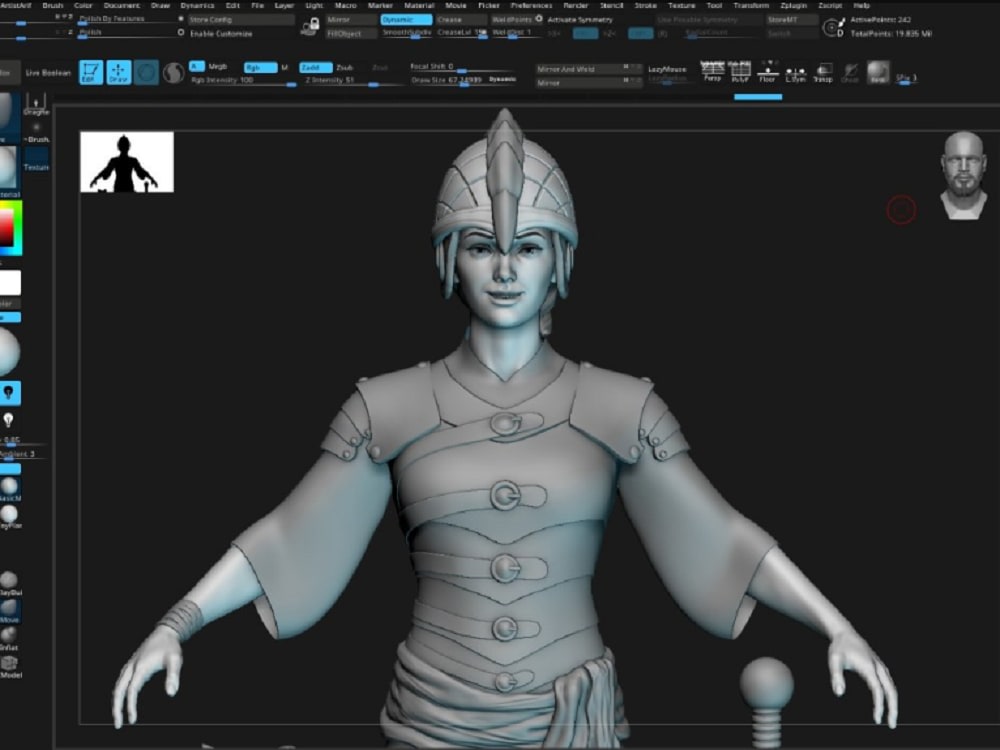This screenshot has width=1000, height=750.
Task: Open the Material menu
Action: [419, 5]
